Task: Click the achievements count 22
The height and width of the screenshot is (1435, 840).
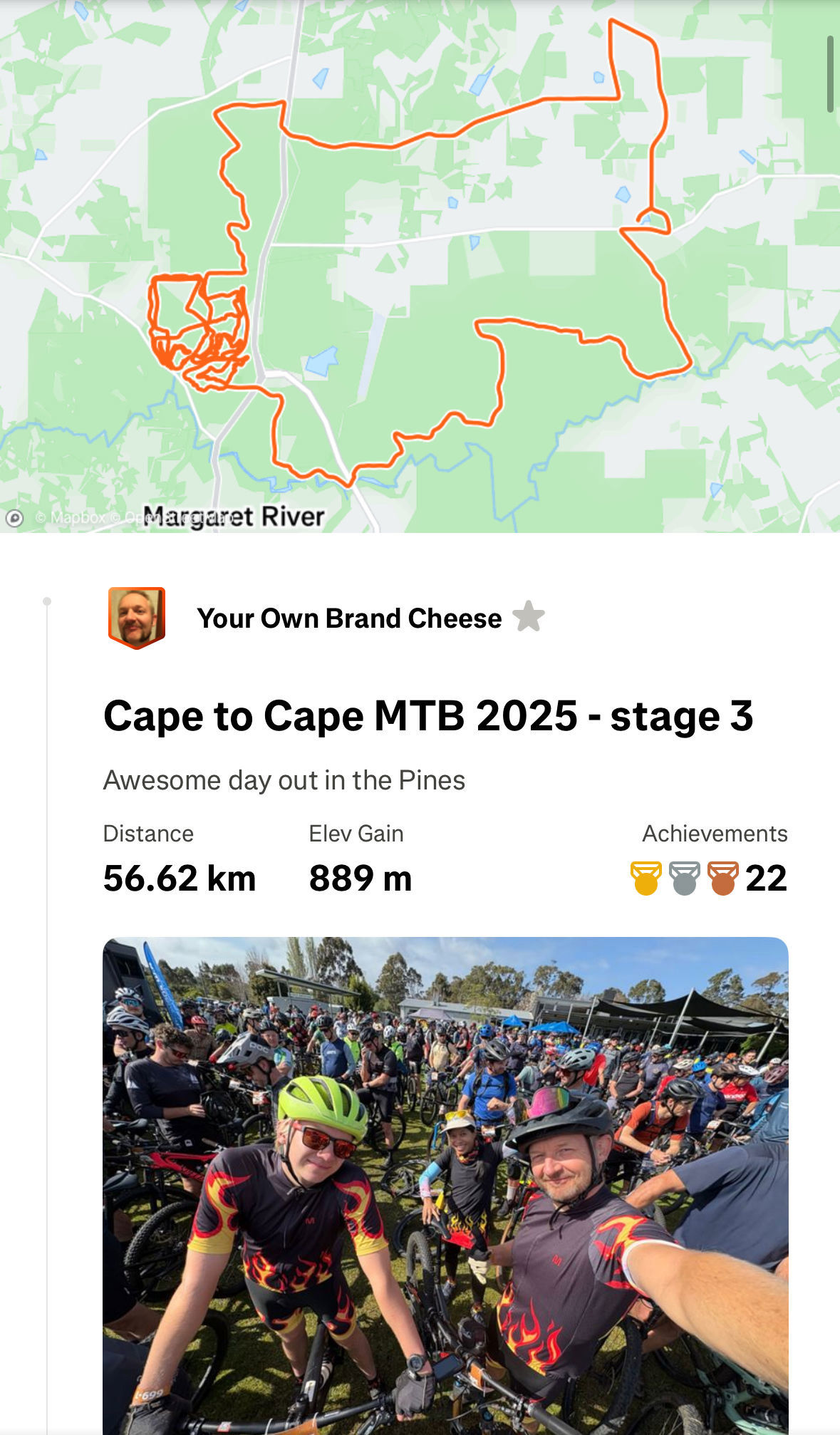Action: (x=766, y=878)
